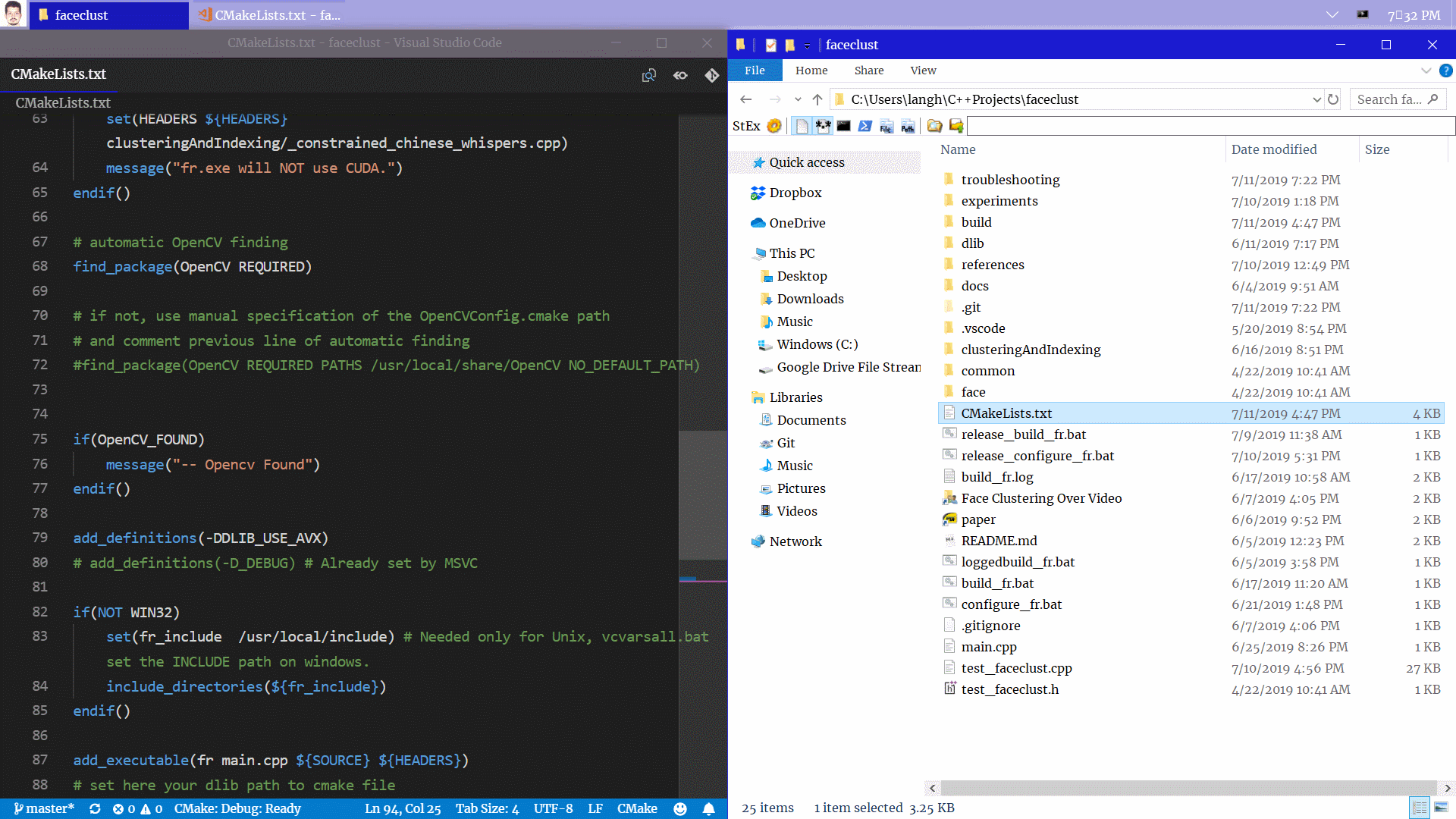Viewport: 1456px width, 819px height.
Task: Click the horizontal scrollbar in file list
Action: point(1188,788)
